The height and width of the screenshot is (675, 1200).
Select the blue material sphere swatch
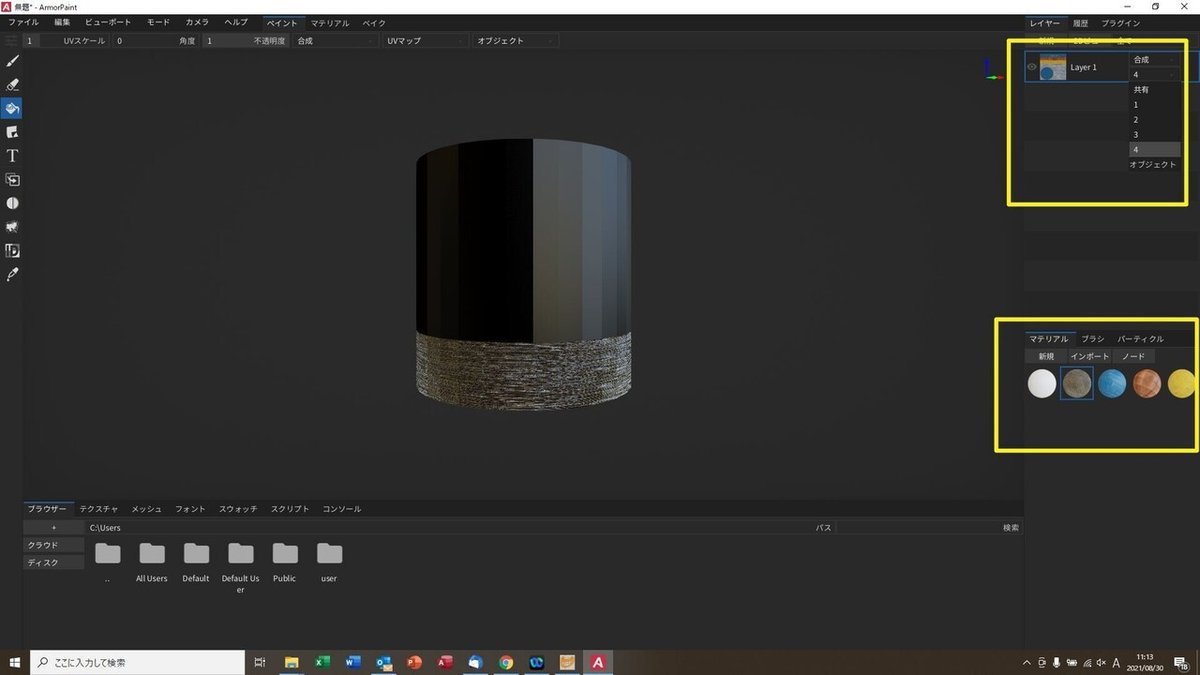click(1112, 383)
